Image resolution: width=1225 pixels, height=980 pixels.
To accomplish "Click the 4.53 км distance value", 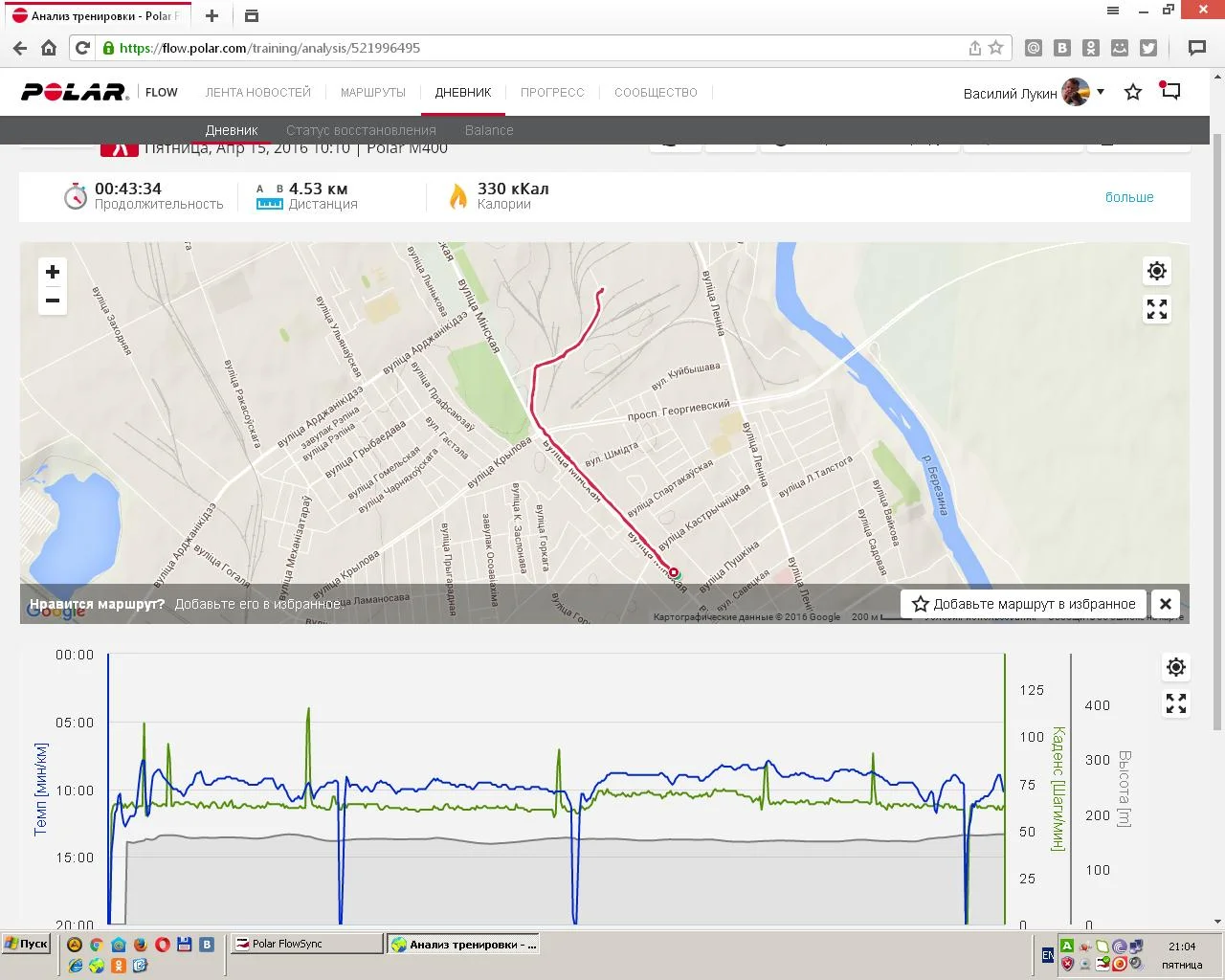I will pyautogui.click(x=318, y=189).
